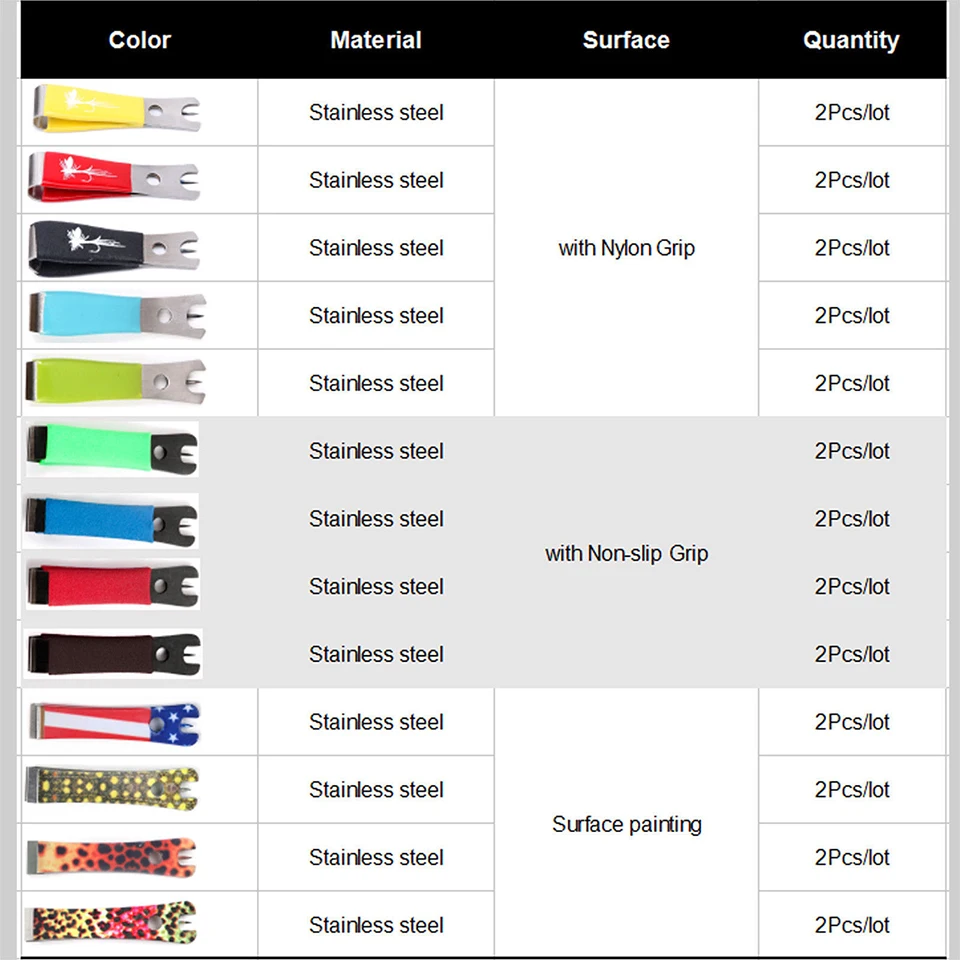This screenshot has height=960, width=960.
Task: Click the Color column header
Action: tap(140, 40)
